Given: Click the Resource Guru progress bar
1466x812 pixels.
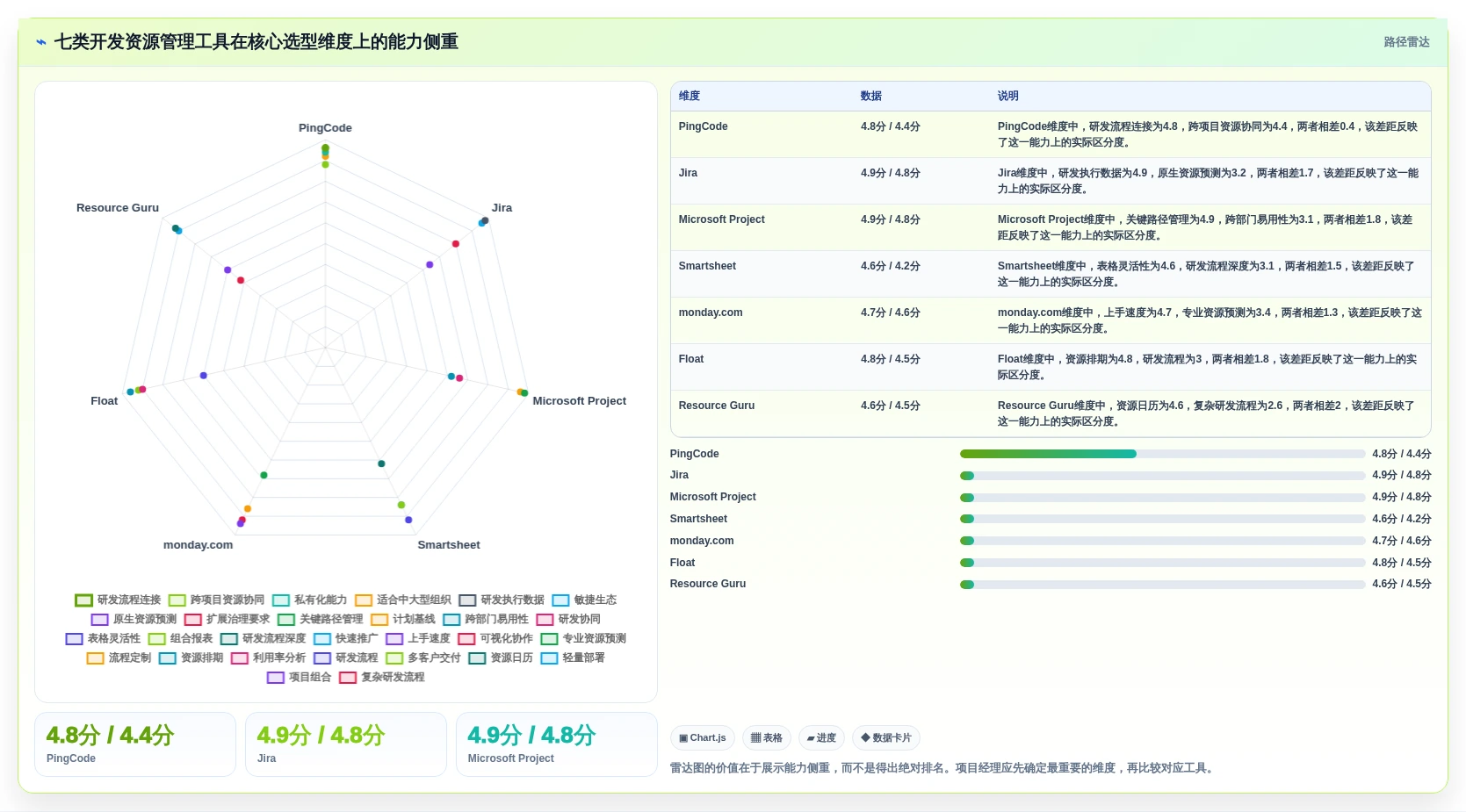Looking at the screenshot, I should [1162, 585].
